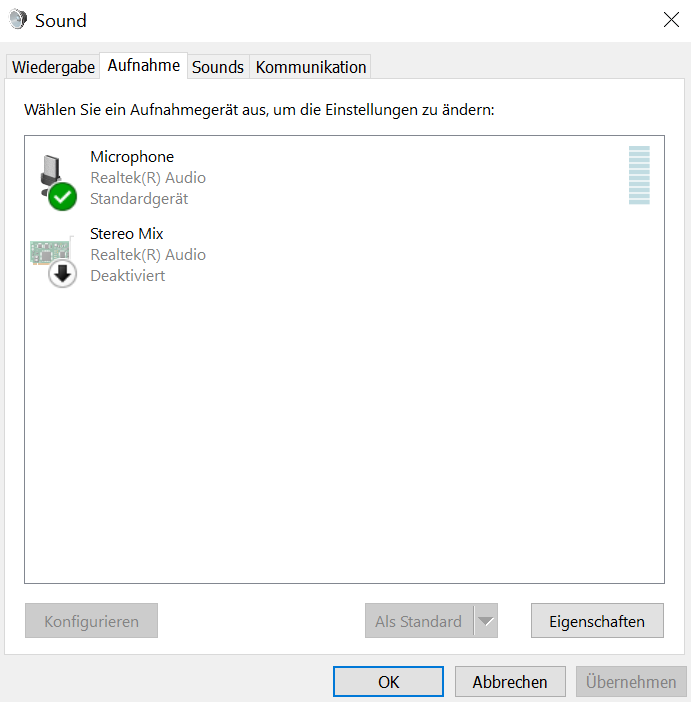Click the Übernehmen button
Screen dimensions: 691x702
click(631, 681)
